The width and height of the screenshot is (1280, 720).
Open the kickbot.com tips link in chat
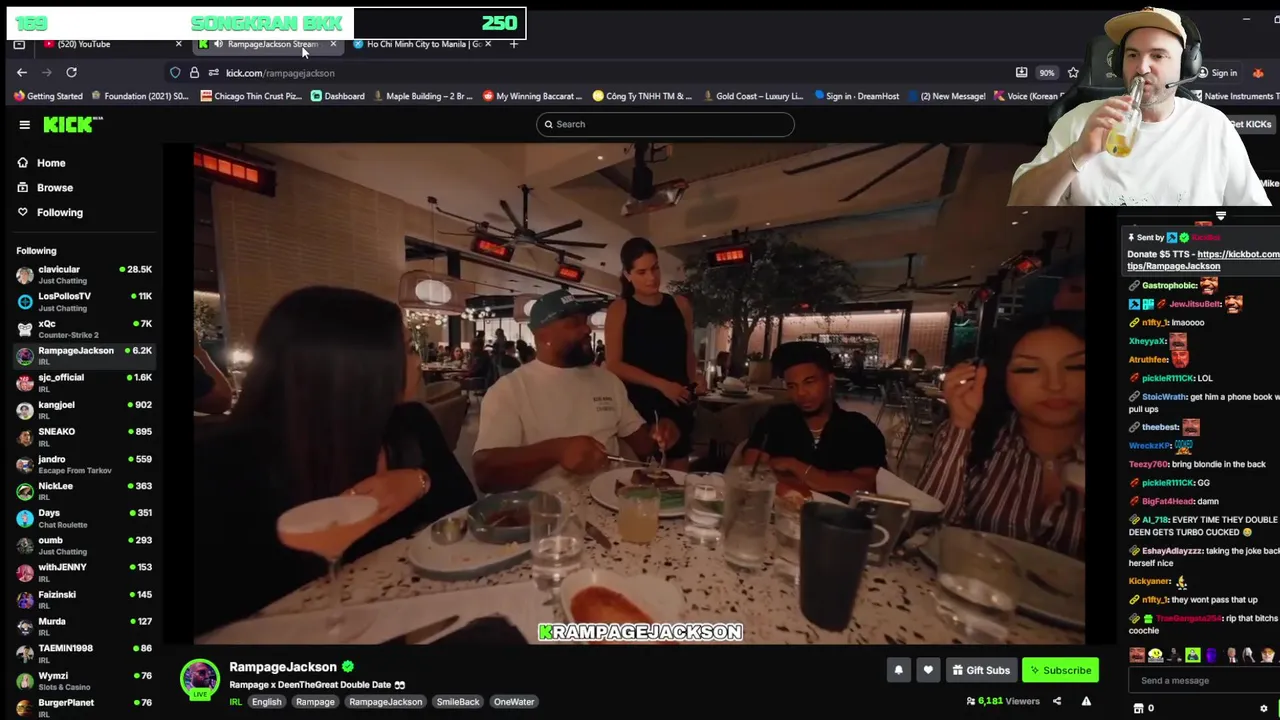point(1203,260)
